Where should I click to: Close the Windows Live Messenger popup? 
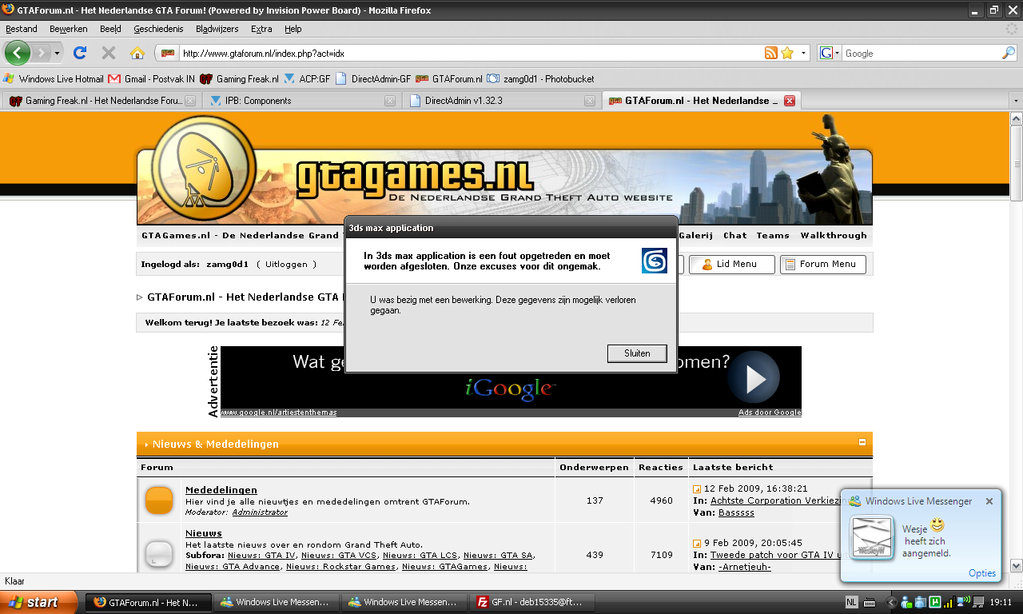[989, 501]
